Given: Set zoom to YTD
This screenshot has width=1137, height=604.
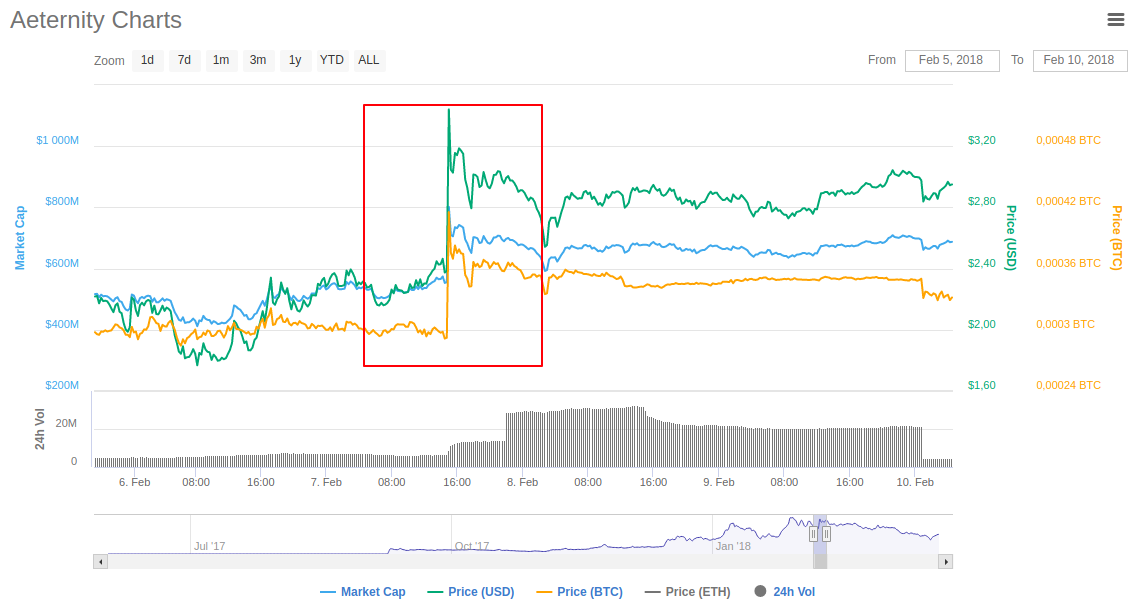Looking at the screenshot, I should click(x=332, y=60).
